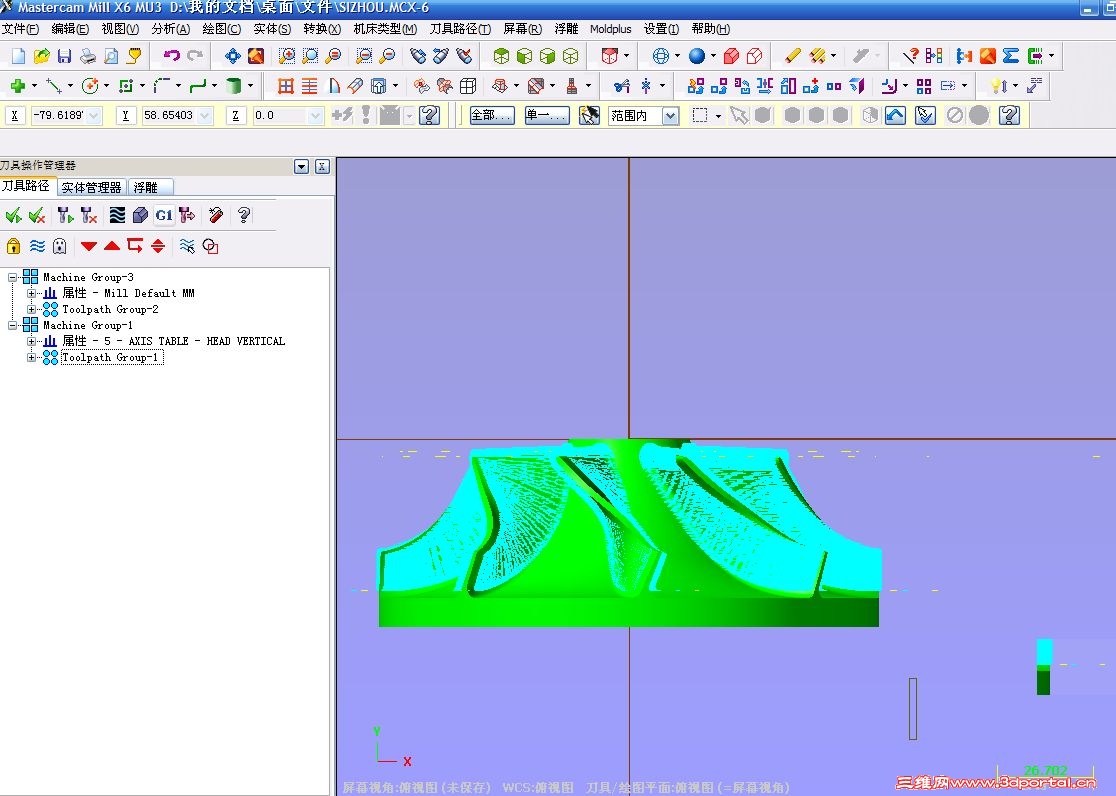The image size is (1116, 796).
Task: Post selected operations with G1 icon
Action: tap(164, 215)
